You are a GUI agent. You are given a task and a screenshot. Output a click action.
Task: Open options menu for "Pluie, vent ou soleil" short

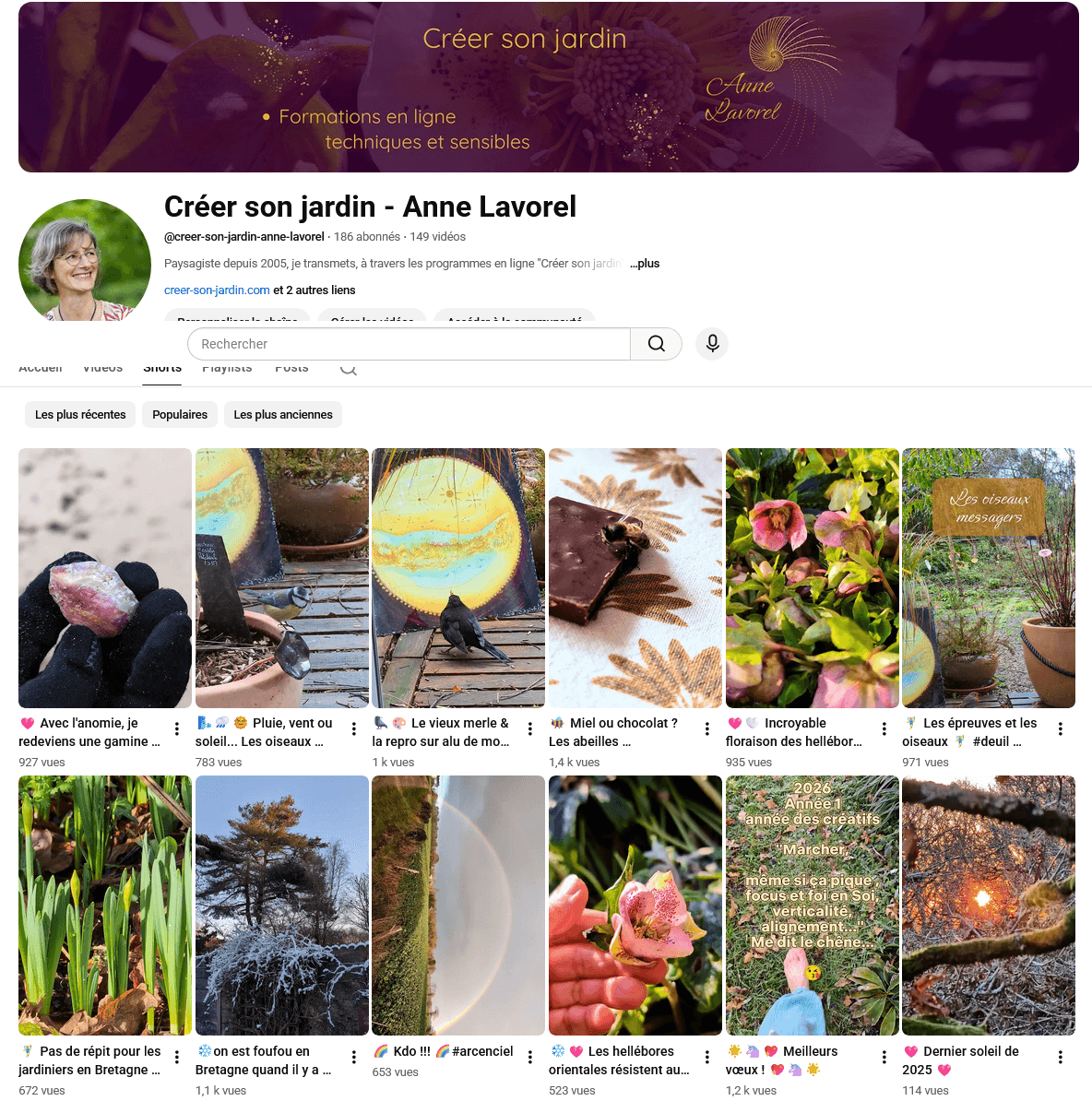click(x=354, y=728)
